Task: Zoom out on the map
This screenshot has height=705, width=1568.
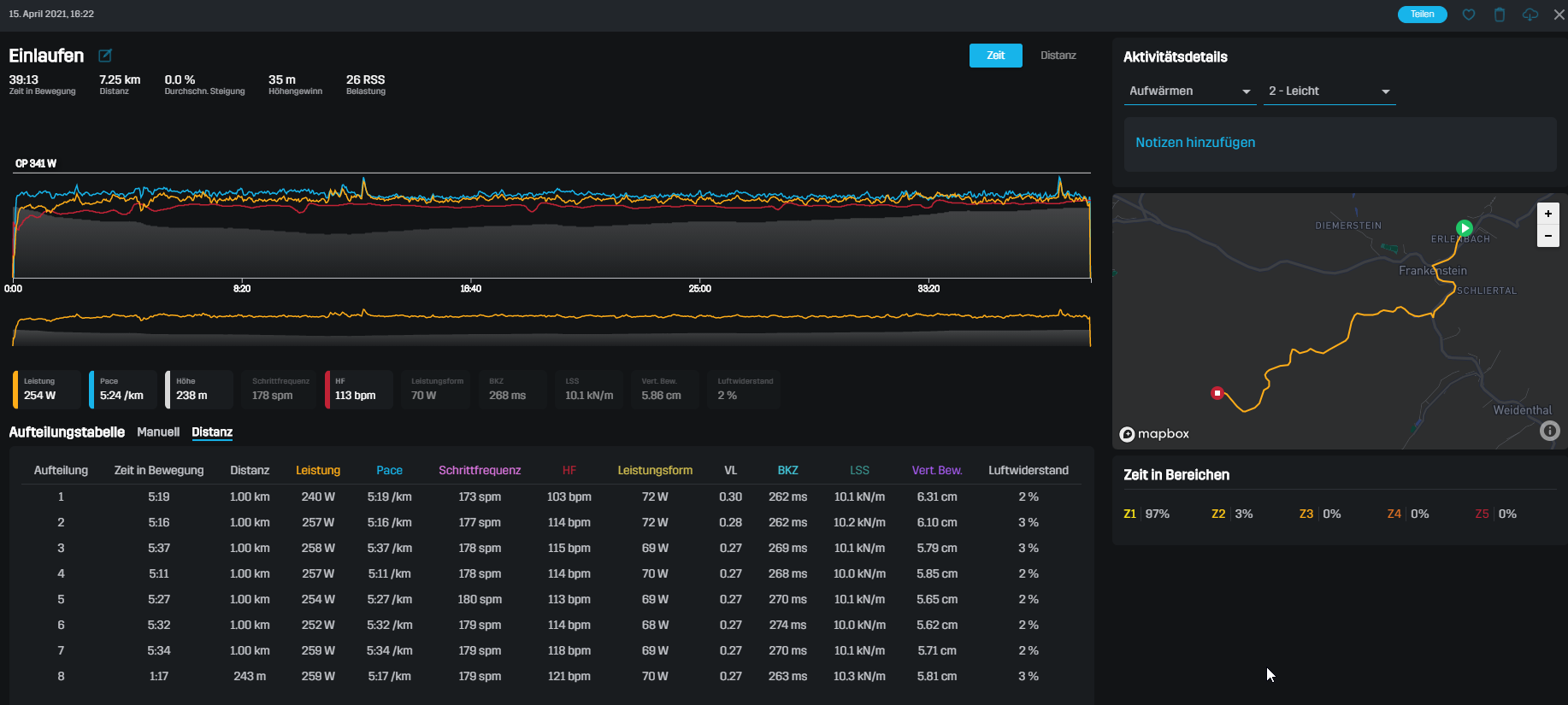Action: [1547, 236]
